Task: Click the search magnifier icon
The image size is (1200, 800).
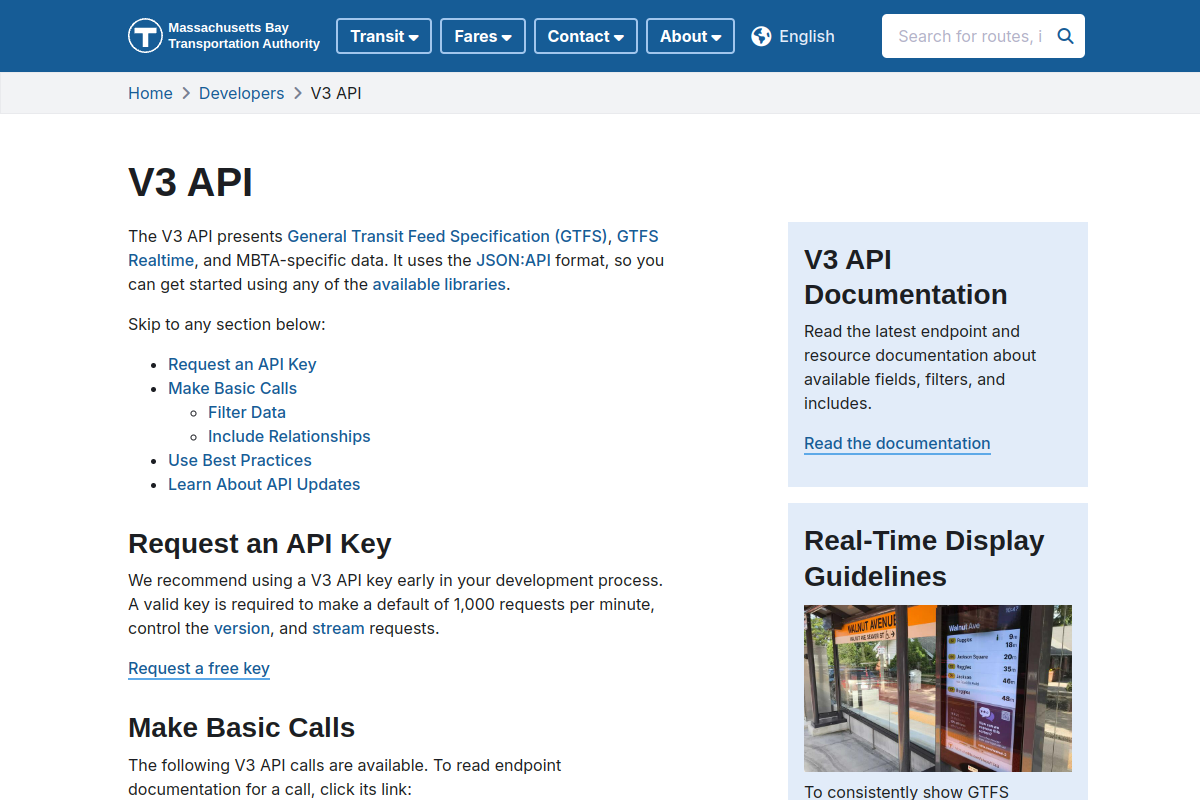Action: tap(1065, 36)
